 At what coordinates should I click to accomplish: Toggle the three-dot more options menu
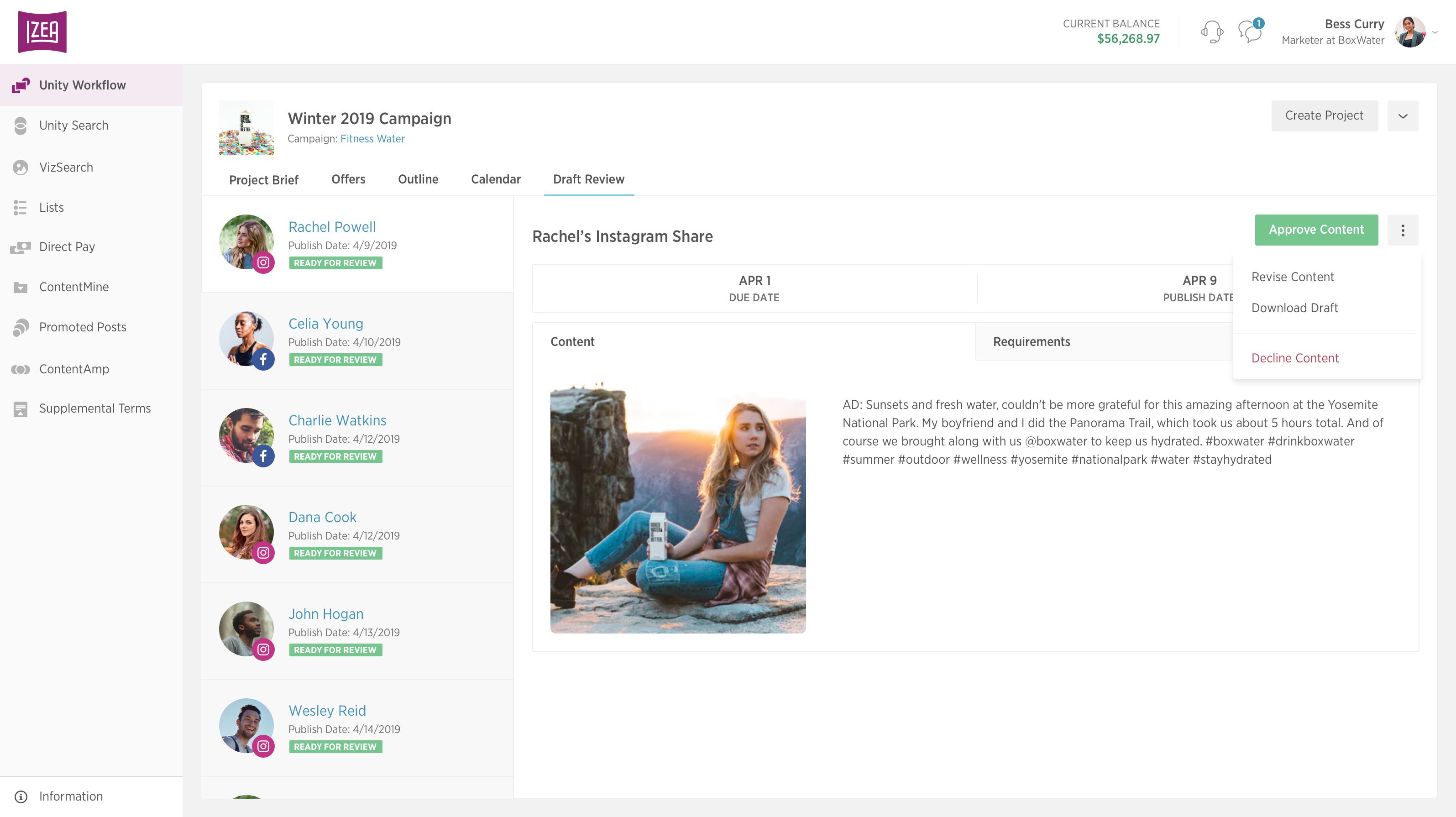pyautogui.click(x=1402, y=230)
